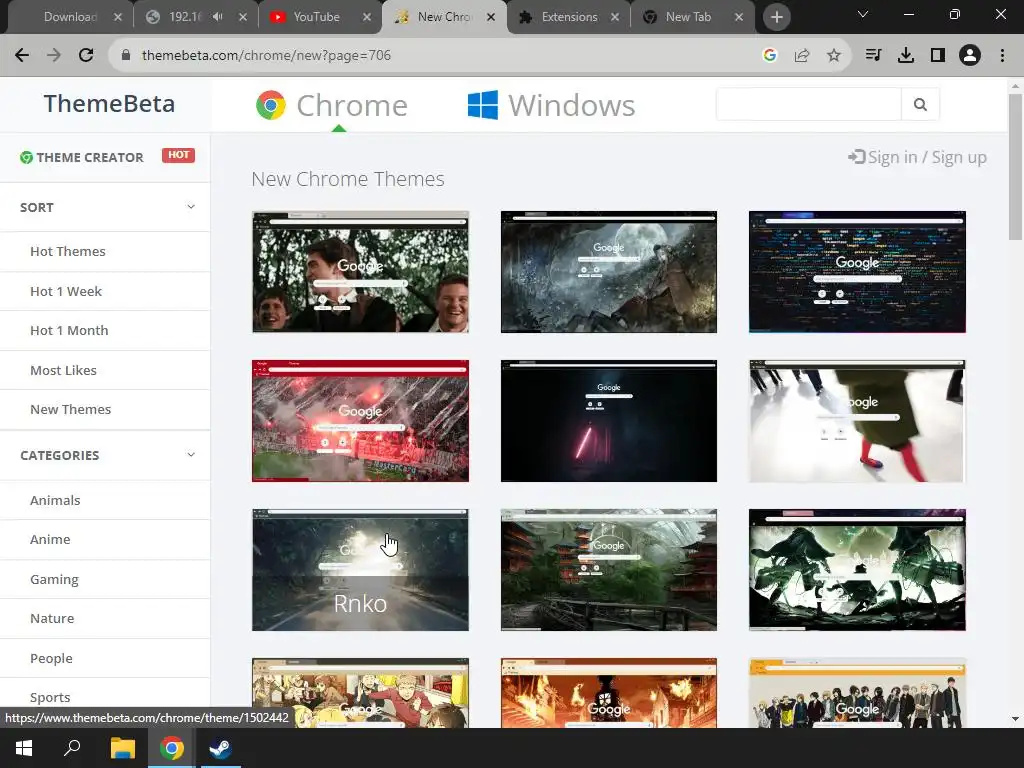Select the Windows themes section
This screenshot has height=768, width=1024.
click(x=551, y=105)
